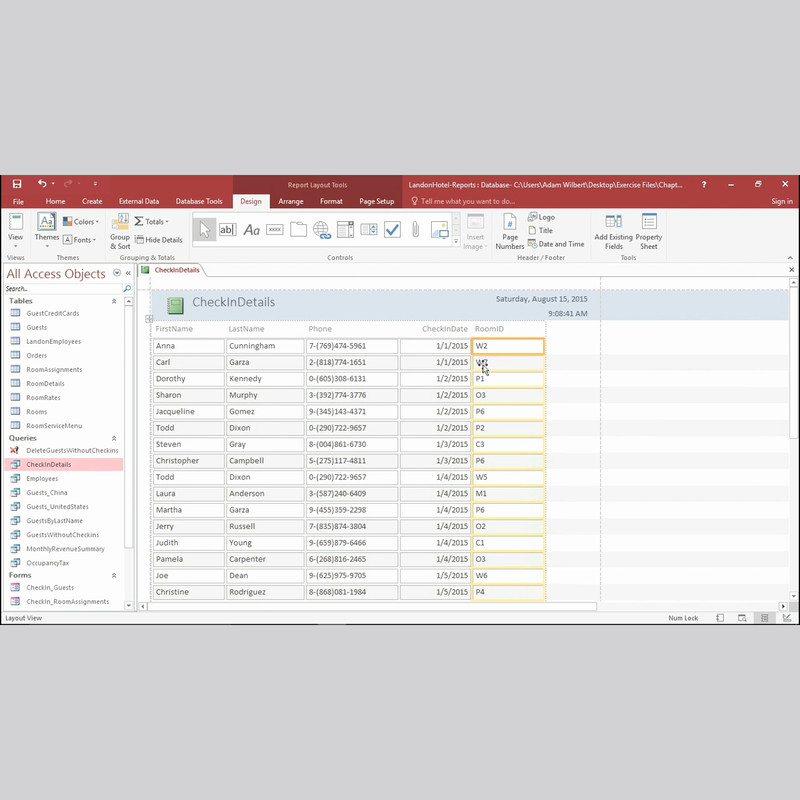Click the Sign in link
This screenshot has height=800, width=800.
[x=782, y=202]
